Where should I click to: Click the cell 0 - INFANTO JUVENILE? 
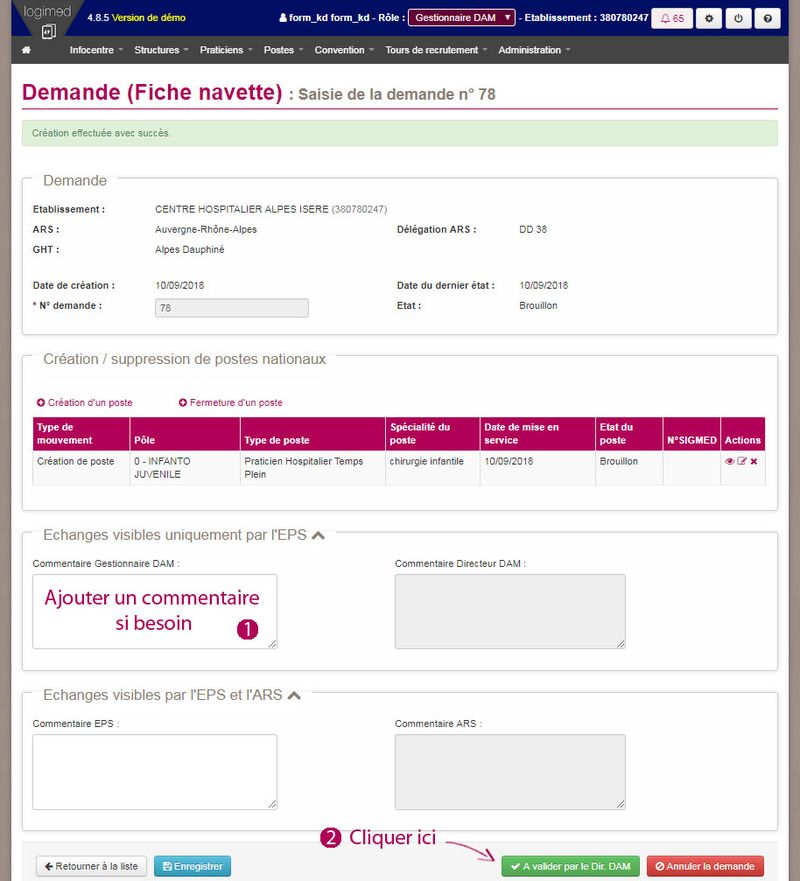[185, 467]
